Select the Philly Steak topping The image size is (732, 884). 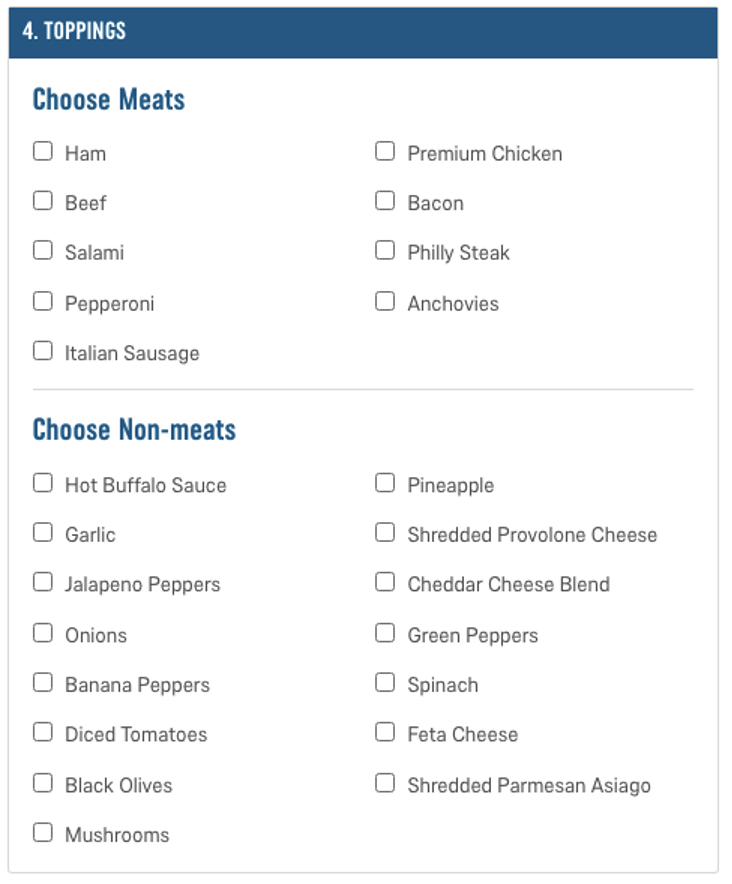coord(385,251)
